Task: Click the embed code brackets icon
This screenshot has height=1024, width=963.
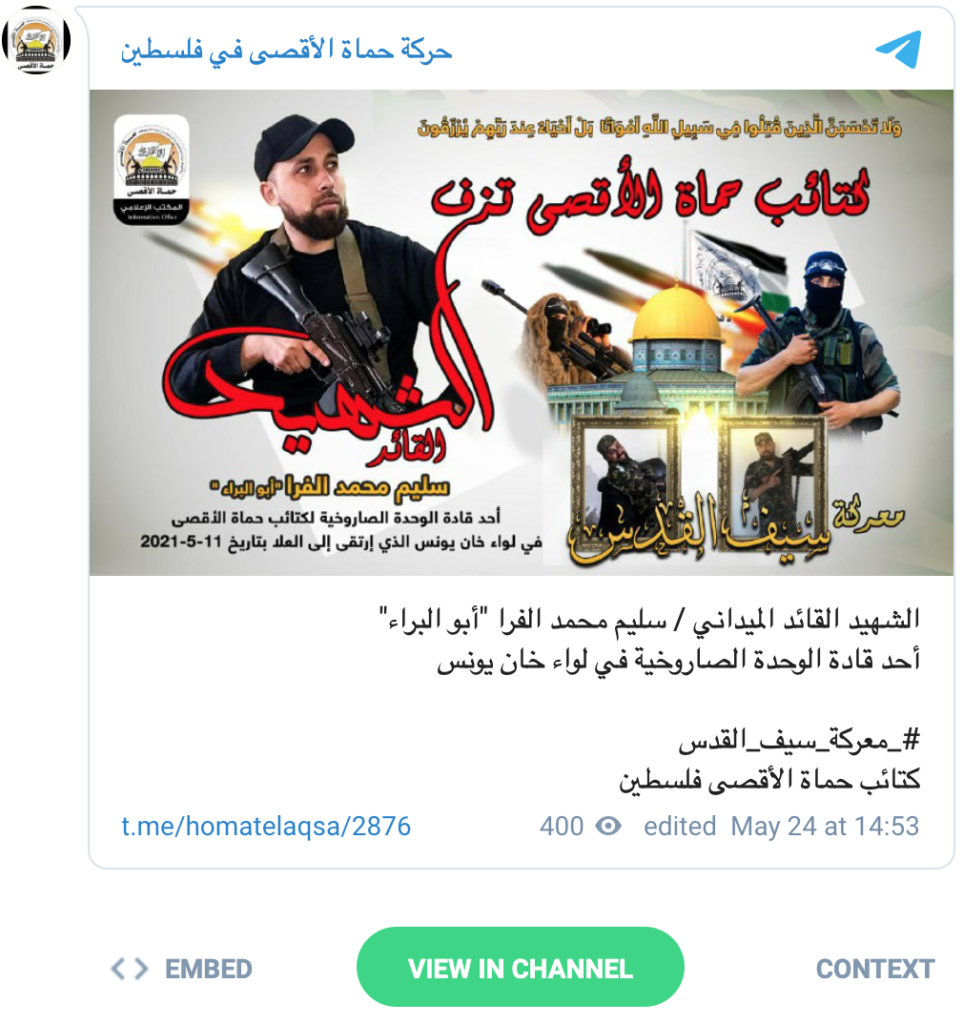Action: point(129,968)
